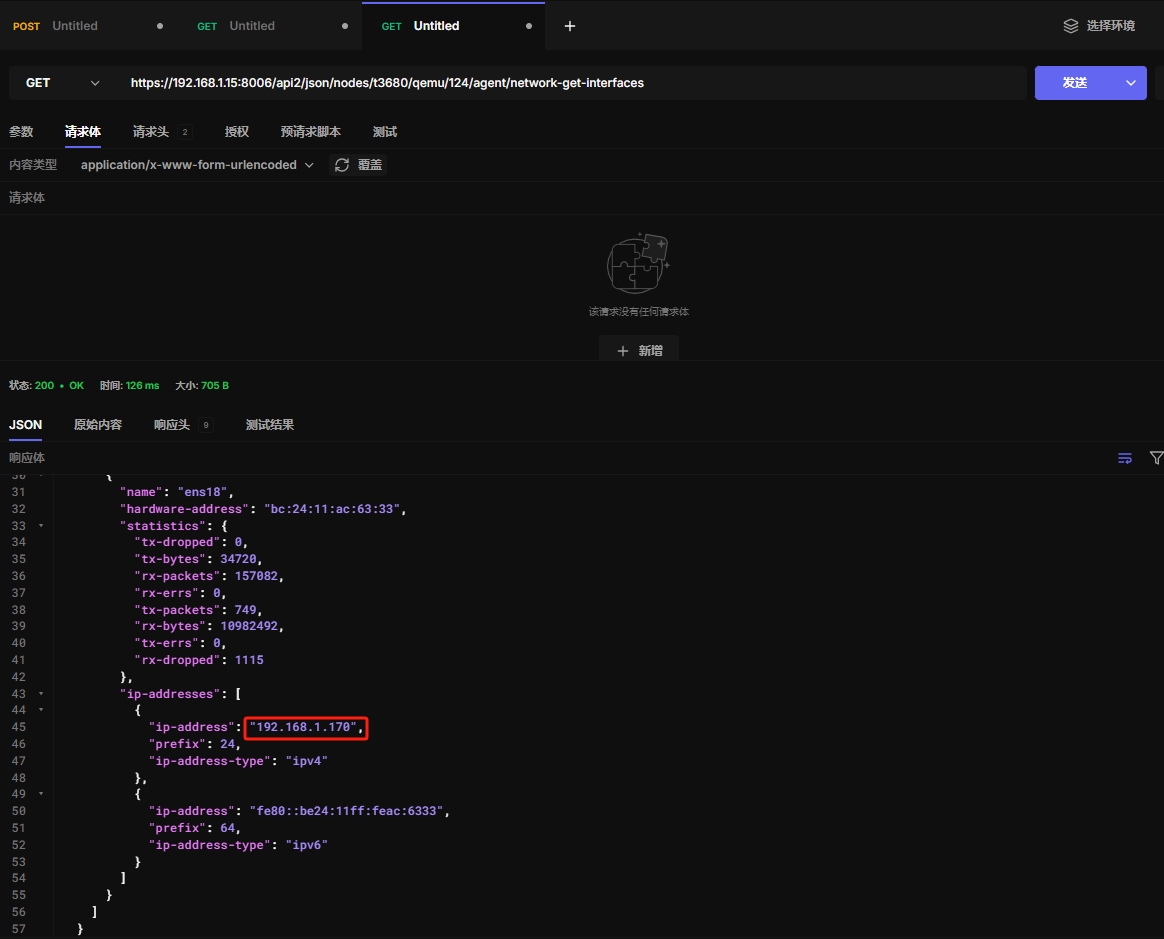Expand the arrow next to 发送 button

pos(1131,83)
